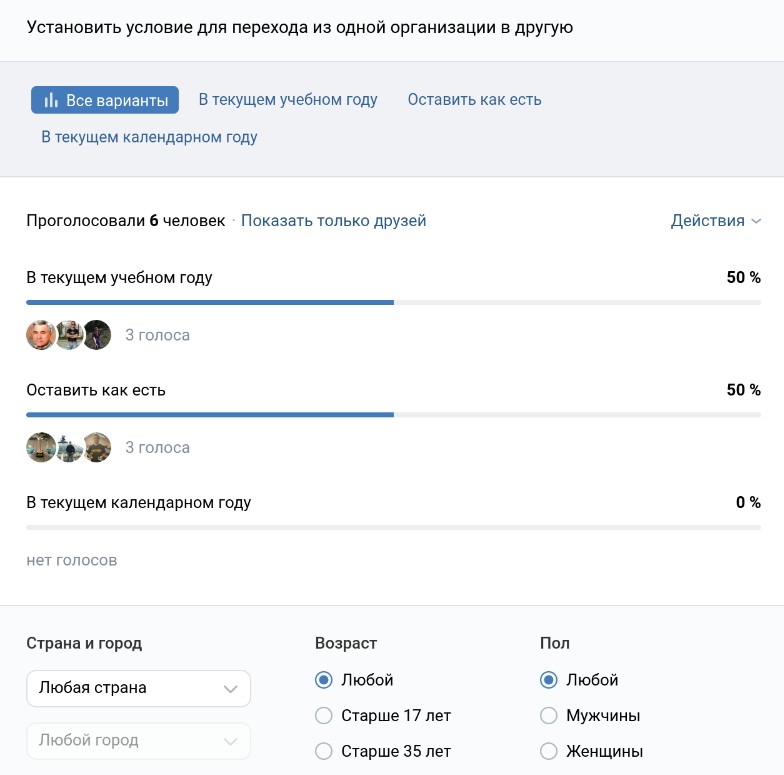Expand the Любой город dropdown
Image resolution: width=784 pixels, height=775 pixels.
pyautogui.click(x=138, y=741)
